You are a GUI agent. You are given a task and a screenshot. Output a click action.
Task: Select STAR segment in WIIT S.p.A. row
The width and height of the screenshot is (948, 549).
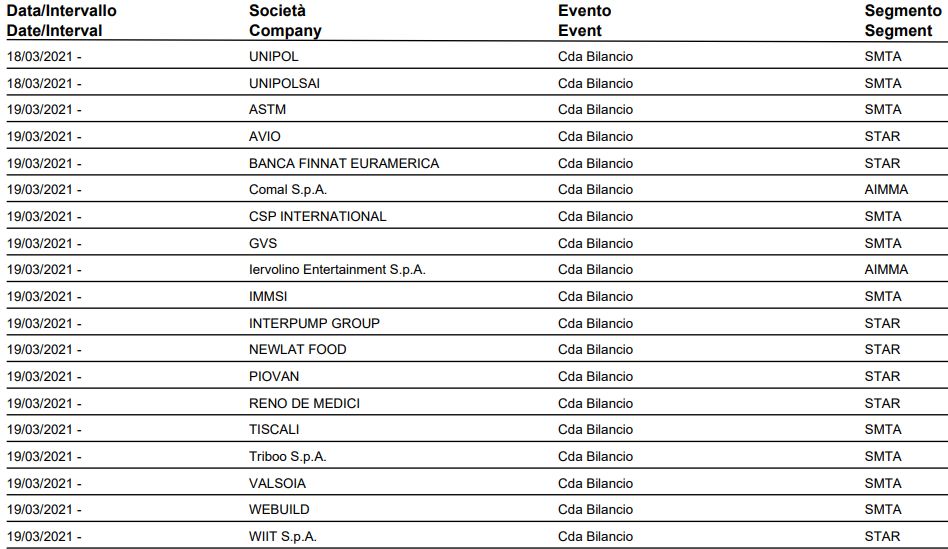tap(881, 536)
